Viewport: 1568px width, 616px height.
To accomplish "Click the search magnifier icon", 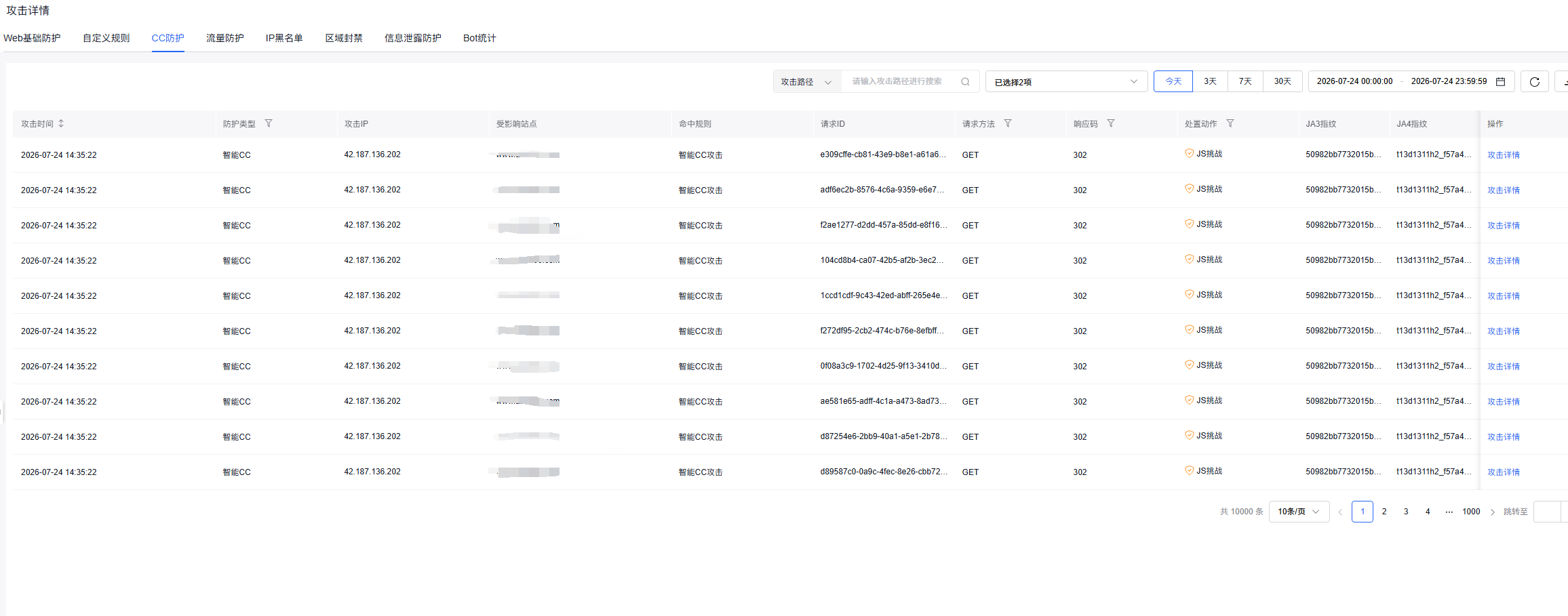I will [965, 81].
